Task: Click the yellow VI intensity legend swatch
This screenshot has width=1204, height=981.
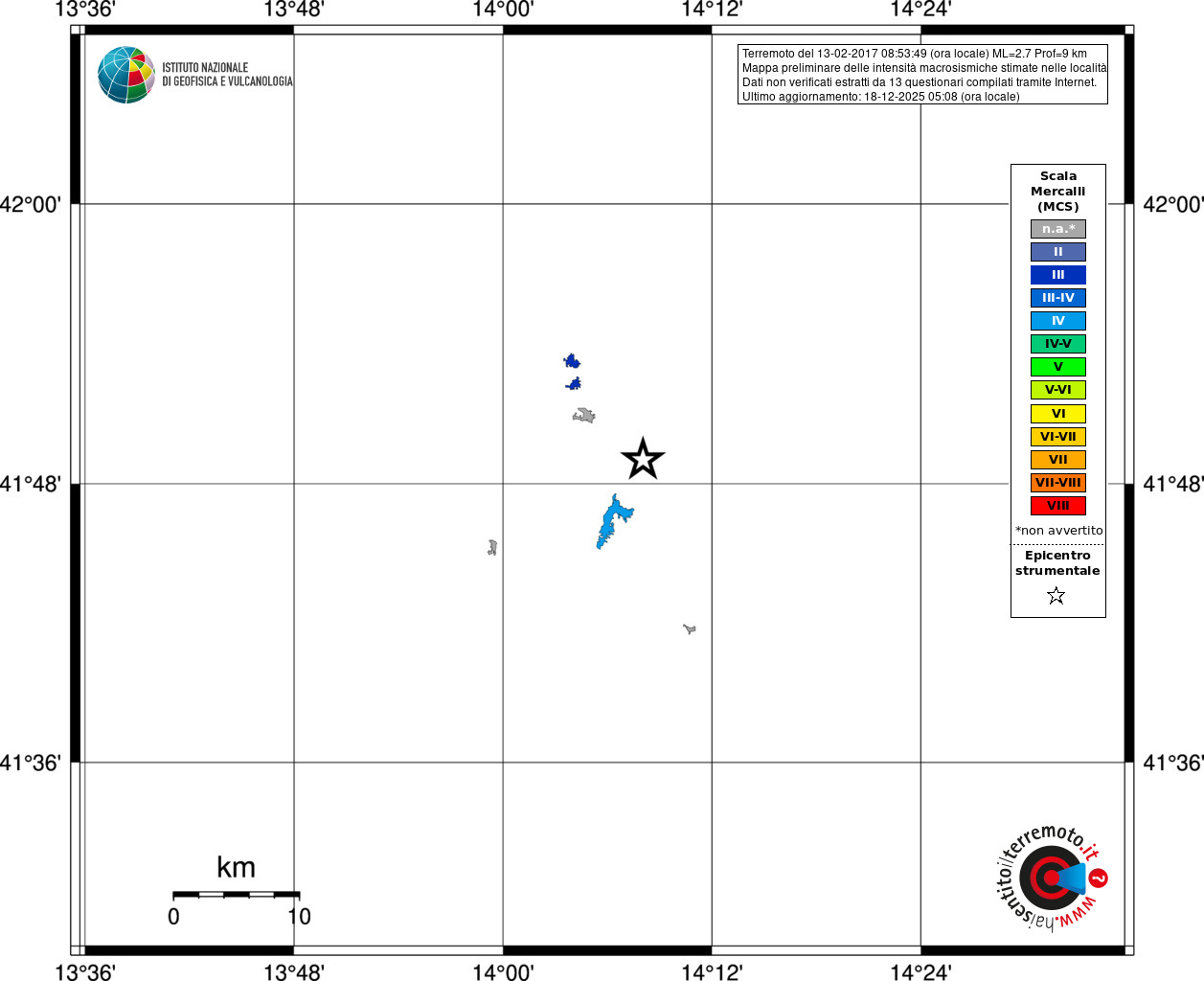Action: (x=1058, y=414)
